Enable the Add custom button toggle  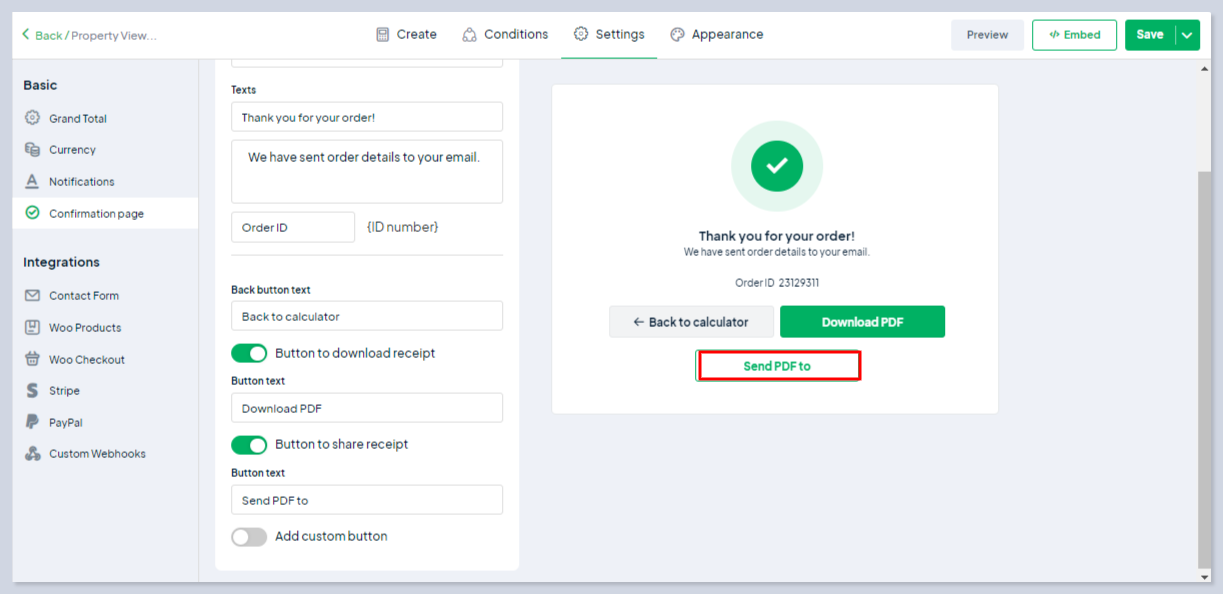(249, 537)
